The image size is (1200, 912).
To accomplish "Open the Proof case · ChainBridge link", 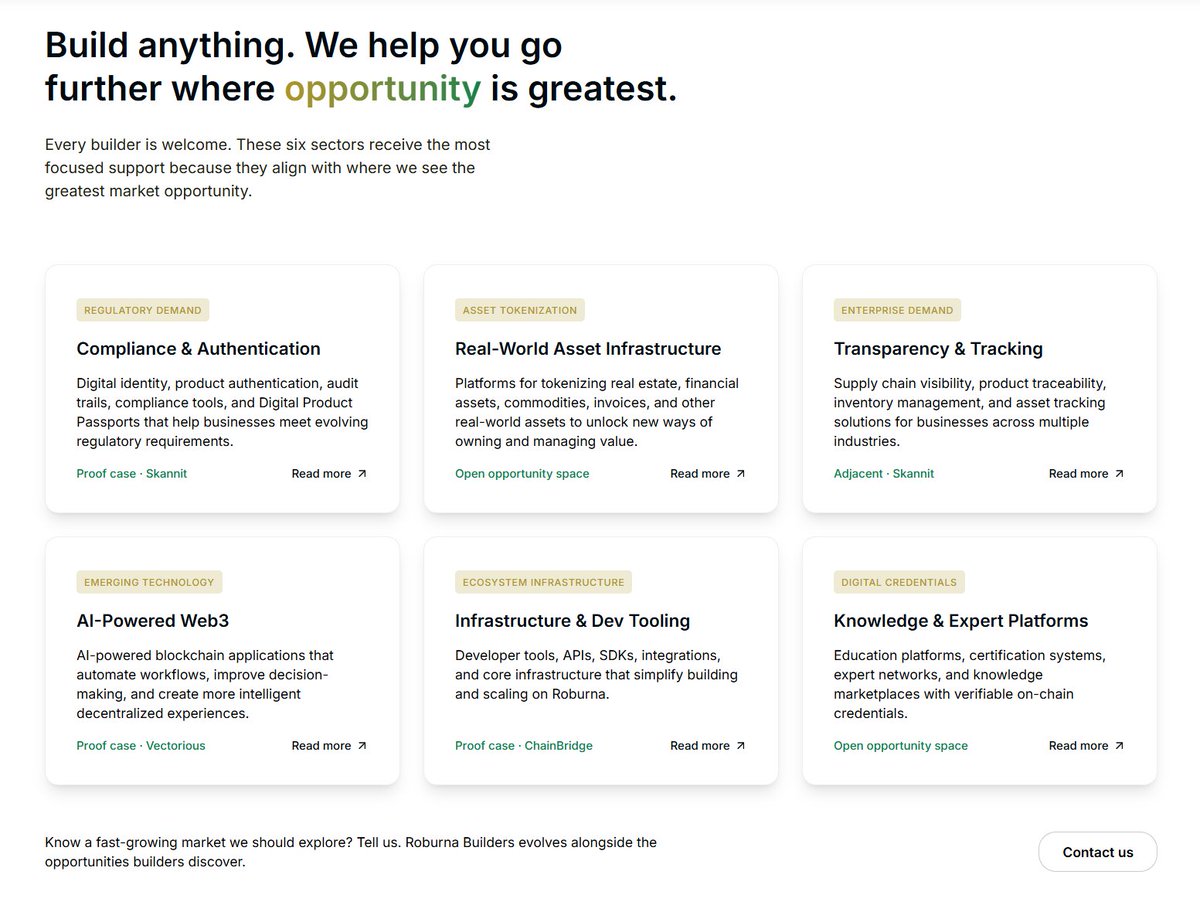I will tap(524, 746).
